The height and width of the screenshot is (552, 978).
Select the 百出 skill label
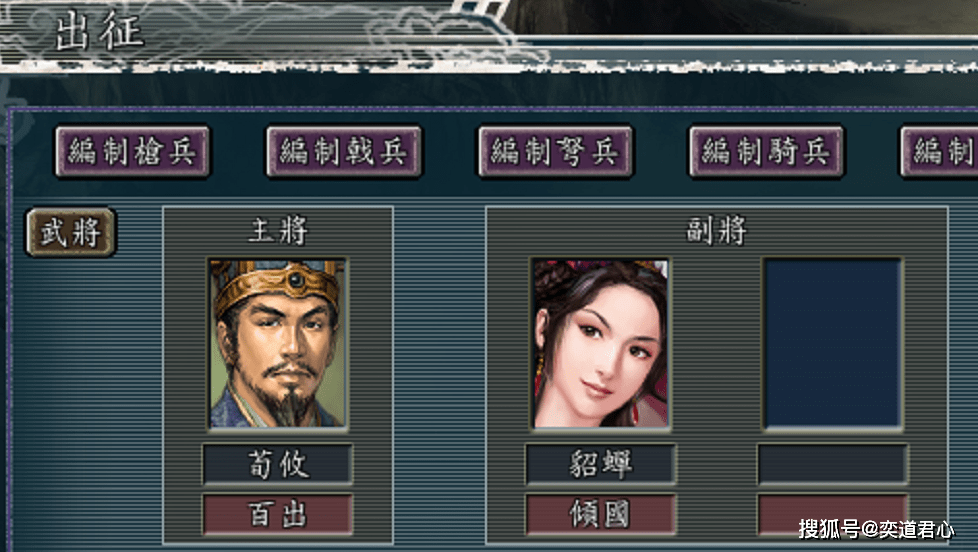point(278,515)
